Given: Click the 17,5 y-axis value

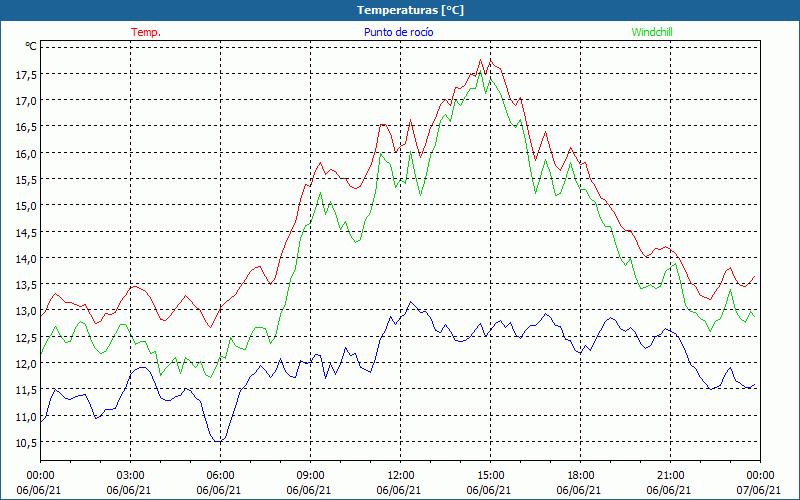Looking at the screenshot, I should click(27, 74).
